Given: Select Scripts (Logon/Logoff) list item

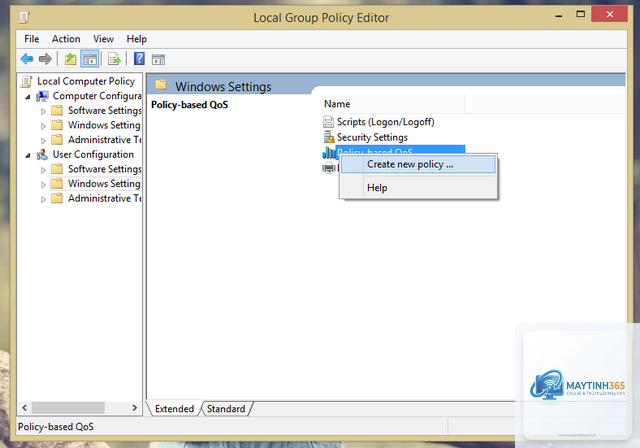Looking at the screenshot, I should 385,122.
